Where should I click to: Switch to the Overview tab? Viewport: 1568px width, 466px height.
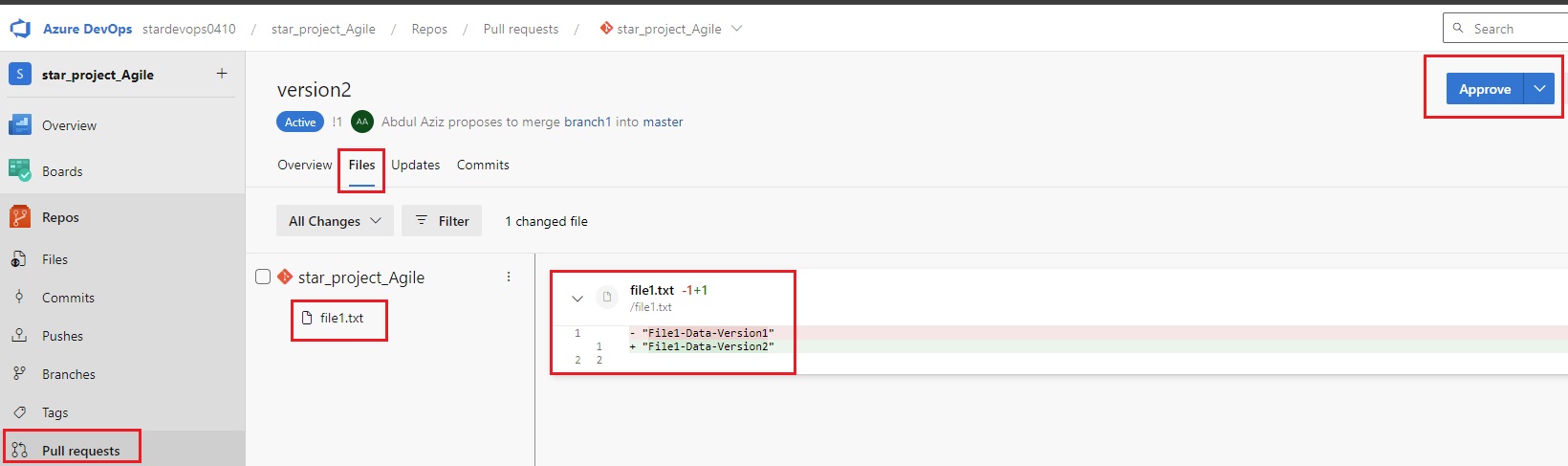tap(305, 165)
